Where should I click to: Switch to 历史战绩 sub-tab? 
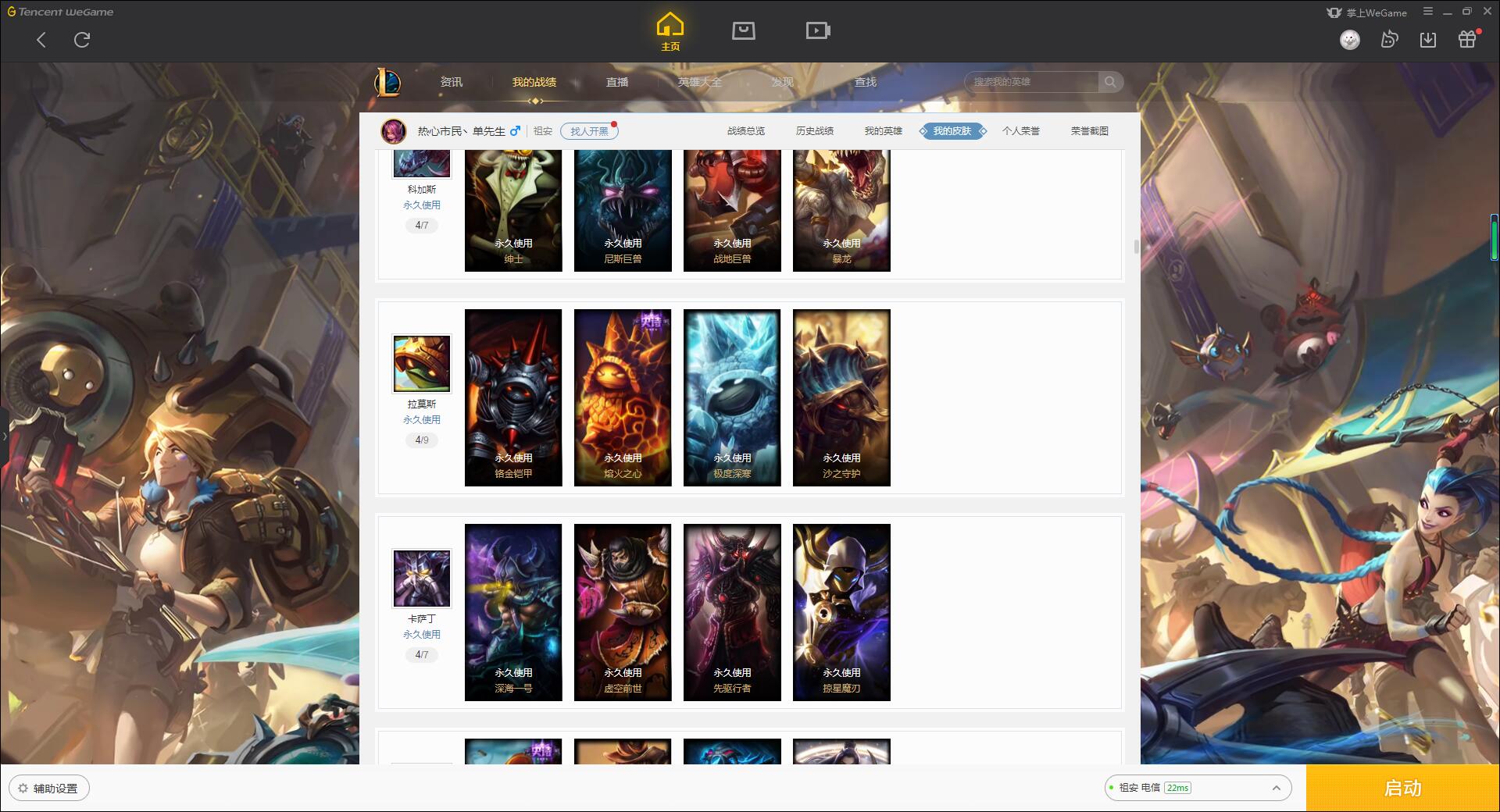pyautogui.click(x=815, y=131)
